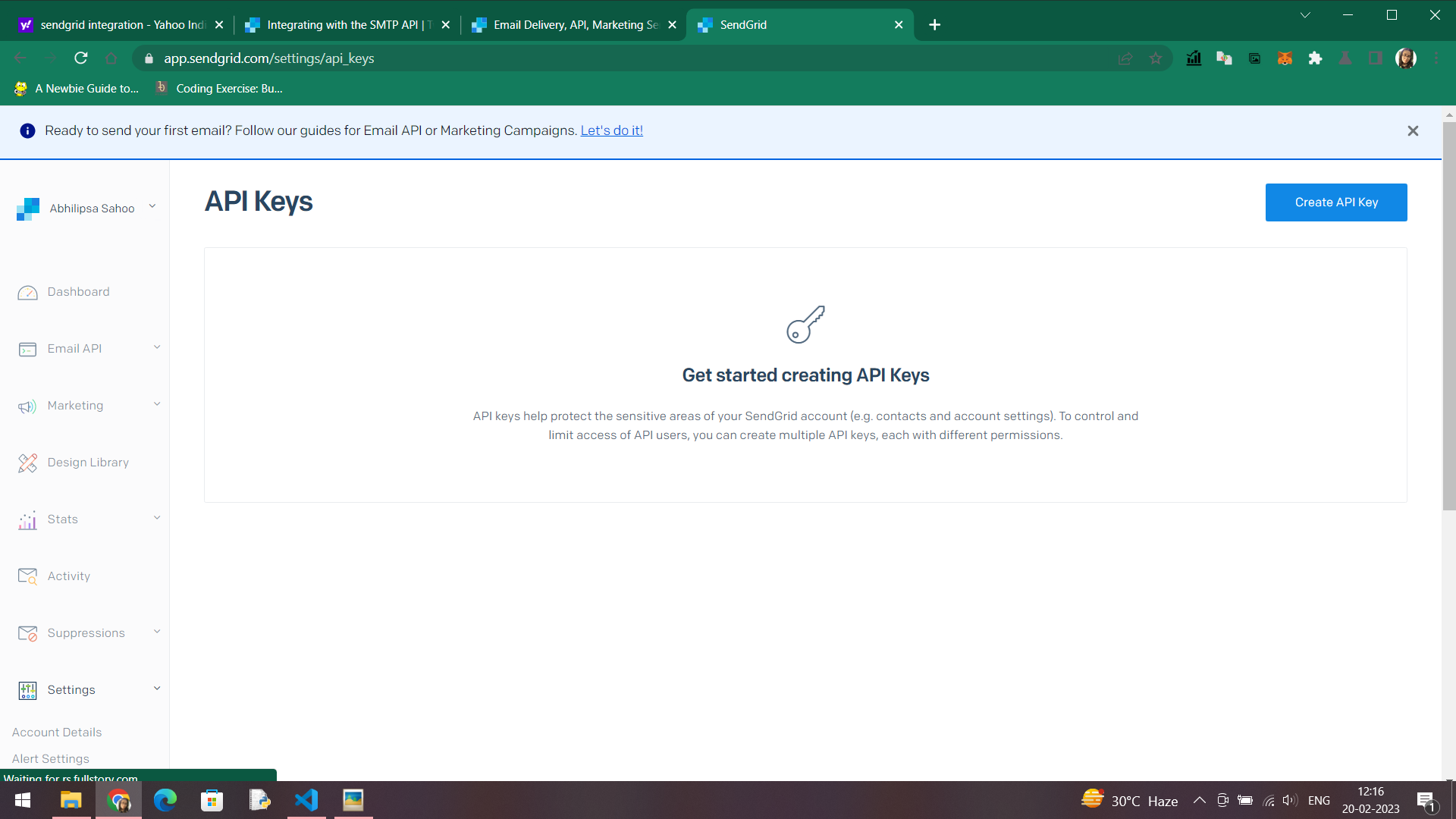Click the Create API Key button
This screenshot has width=1456, height=819.
[1336, 202]
